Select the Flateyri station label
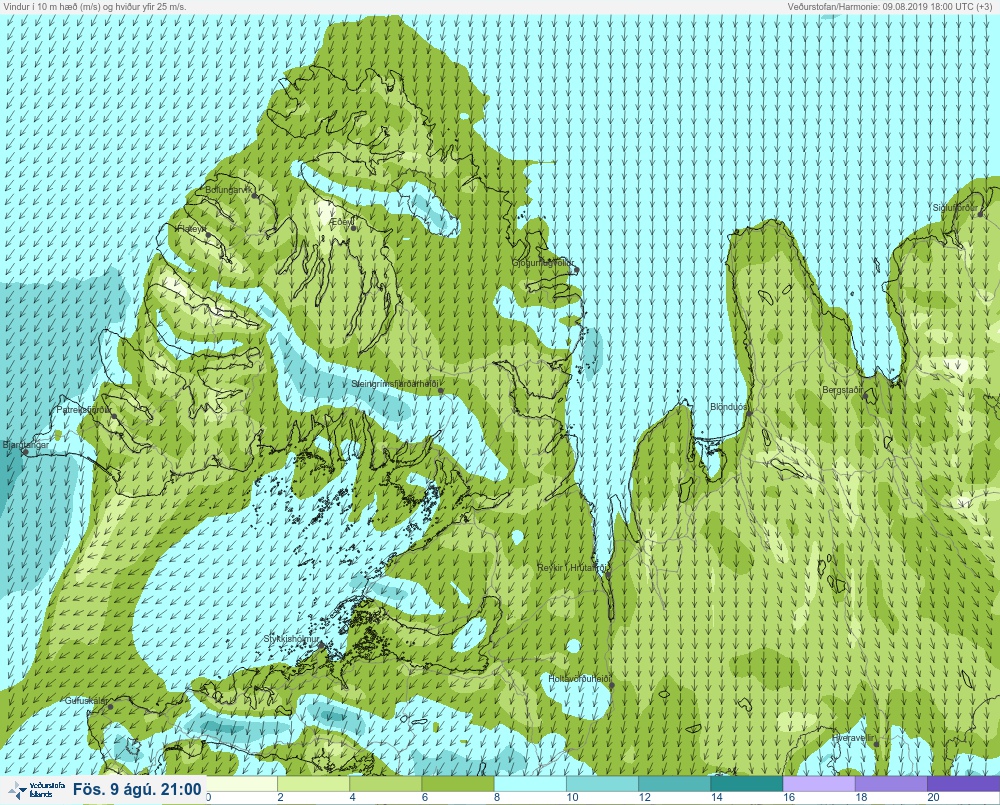The image size is (1000, 805). [192, 228]
